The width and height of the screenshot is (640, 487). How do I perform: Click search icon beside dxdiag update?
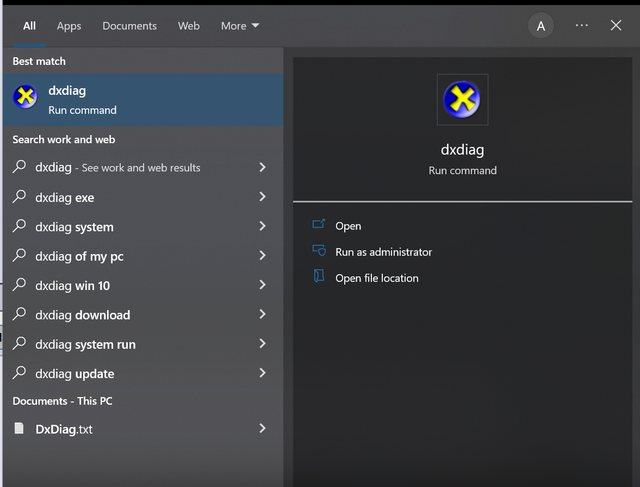point(19,373)
